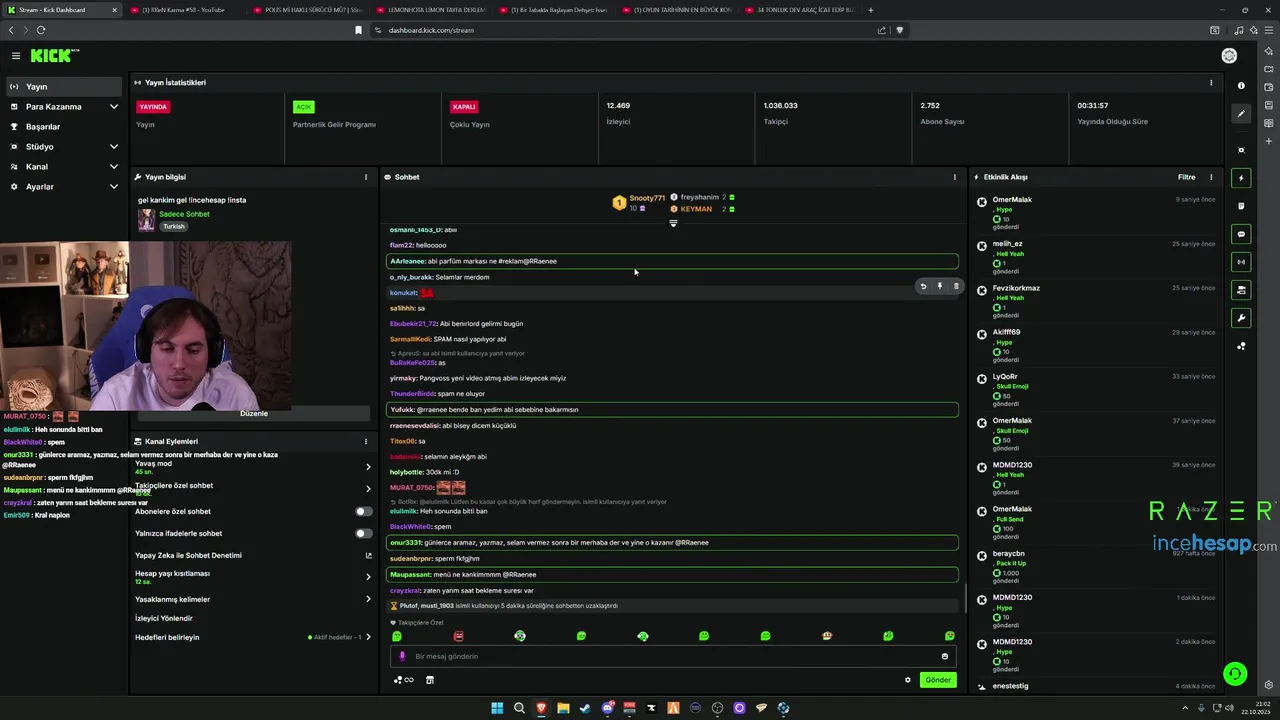This screenshot has height=720, width=1280.
Task: Delete the hovered chat message
Action: (955, 286)
